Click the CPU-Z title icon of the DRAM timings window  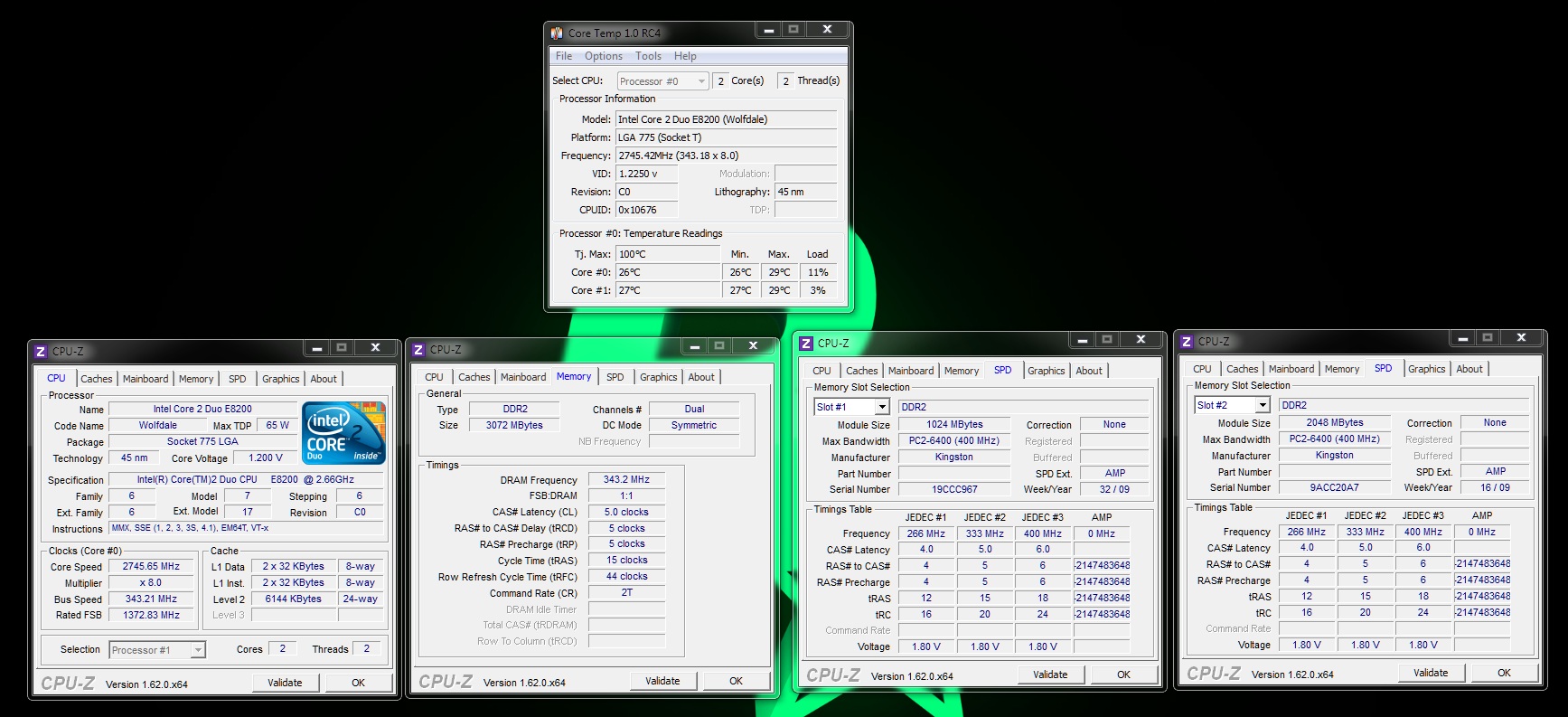point(418,350)
